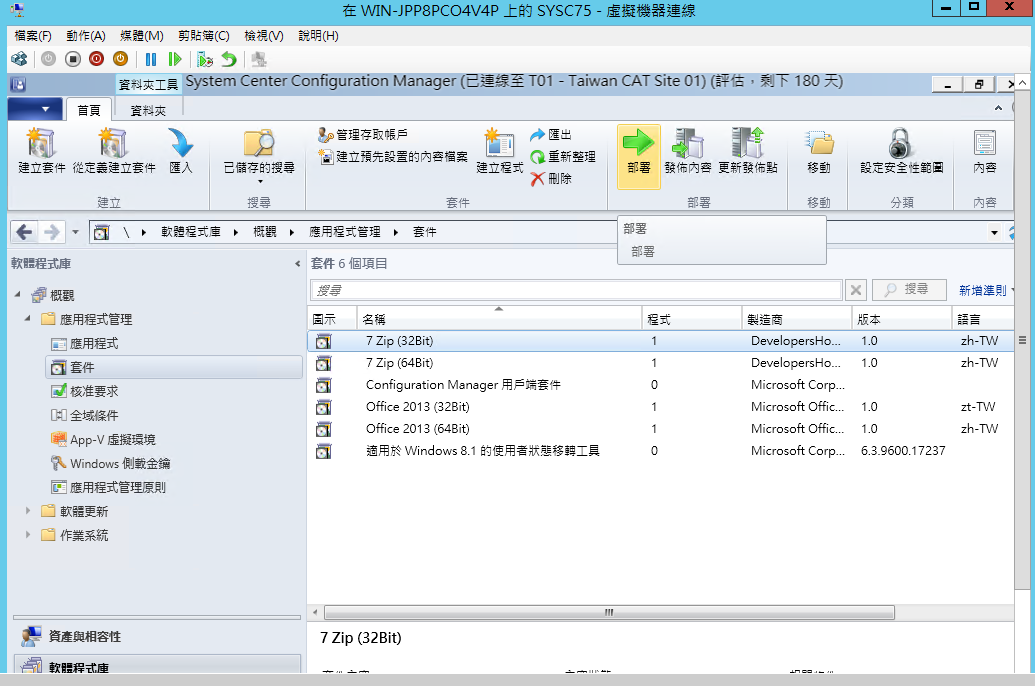Clear the search box with the X button

(x=855, y=290)
